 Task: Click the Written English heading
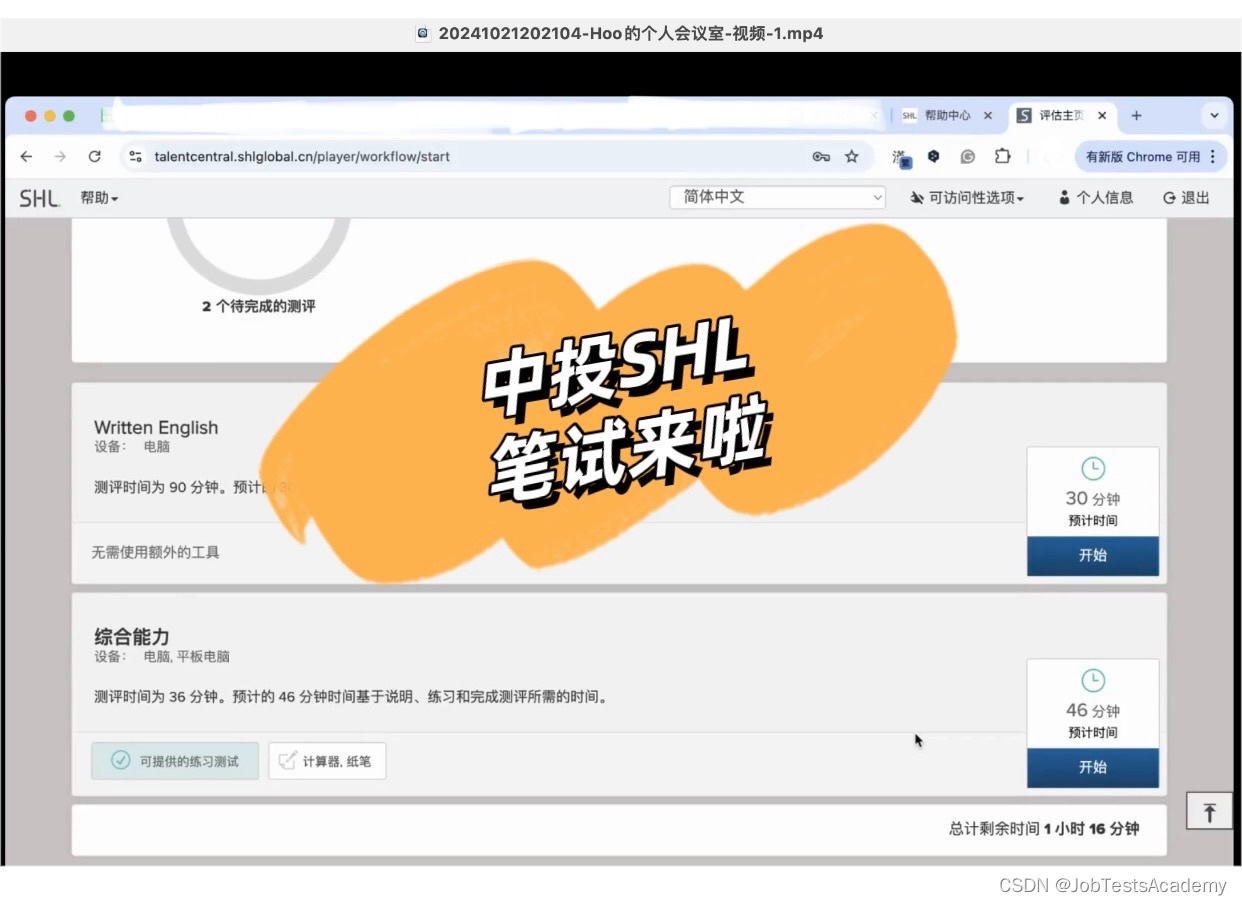156,427
